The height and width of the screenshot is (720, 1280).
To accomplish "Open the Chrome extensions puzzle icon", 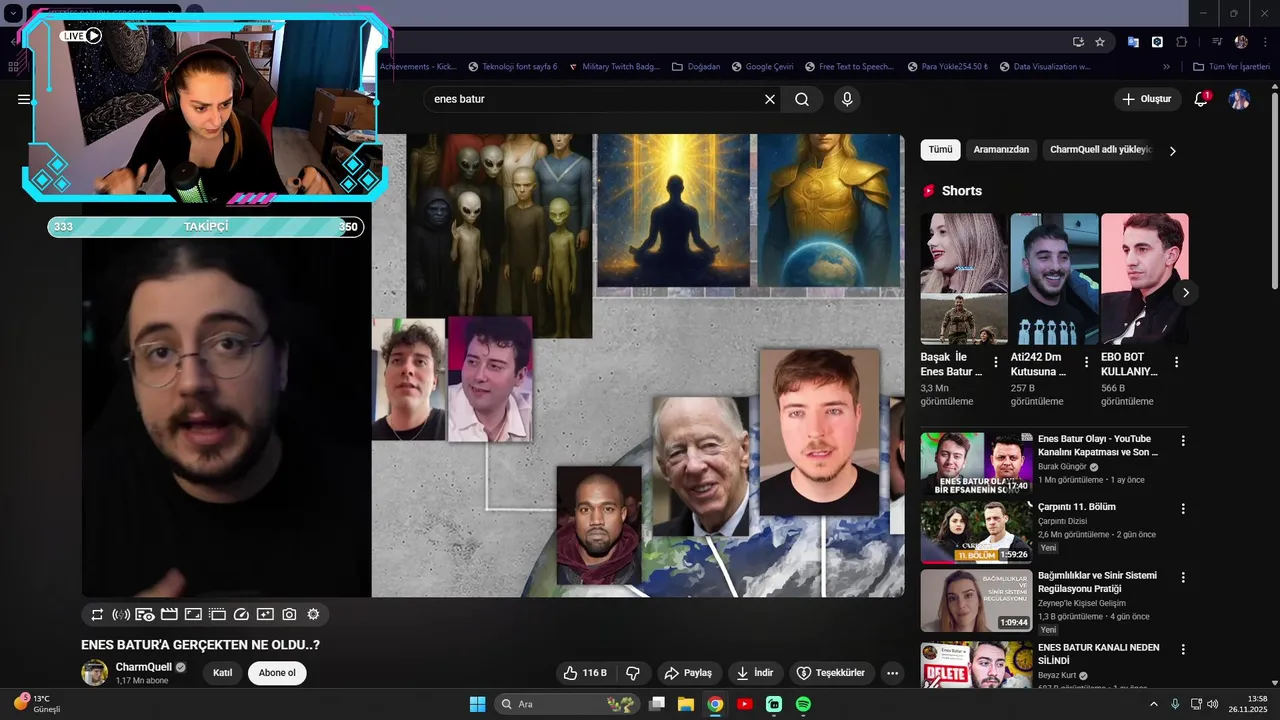I will [x=1181, y=42].
